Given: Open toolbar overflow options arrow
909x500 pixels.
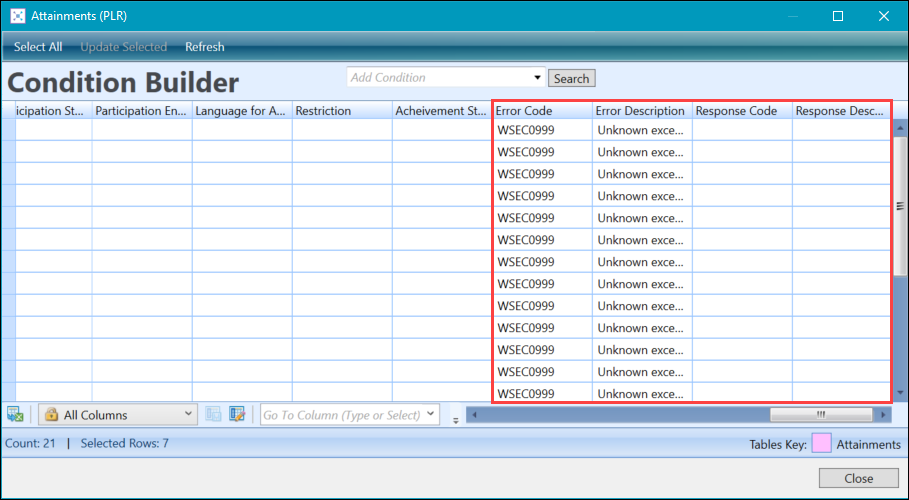Looking at the screenshot, I should click(456, 421).
